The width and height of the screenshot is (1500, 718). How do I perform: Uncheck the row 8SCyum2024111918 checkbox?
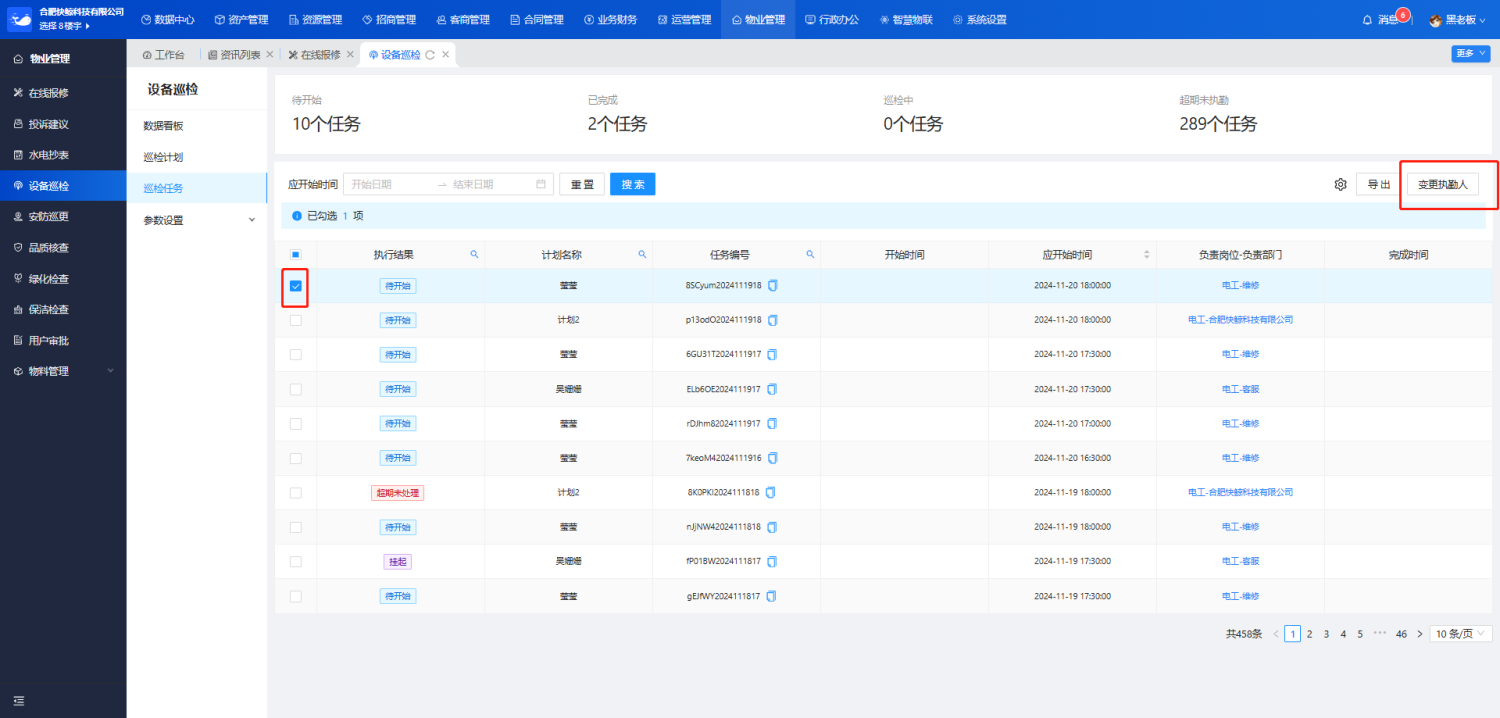[295, 286]
